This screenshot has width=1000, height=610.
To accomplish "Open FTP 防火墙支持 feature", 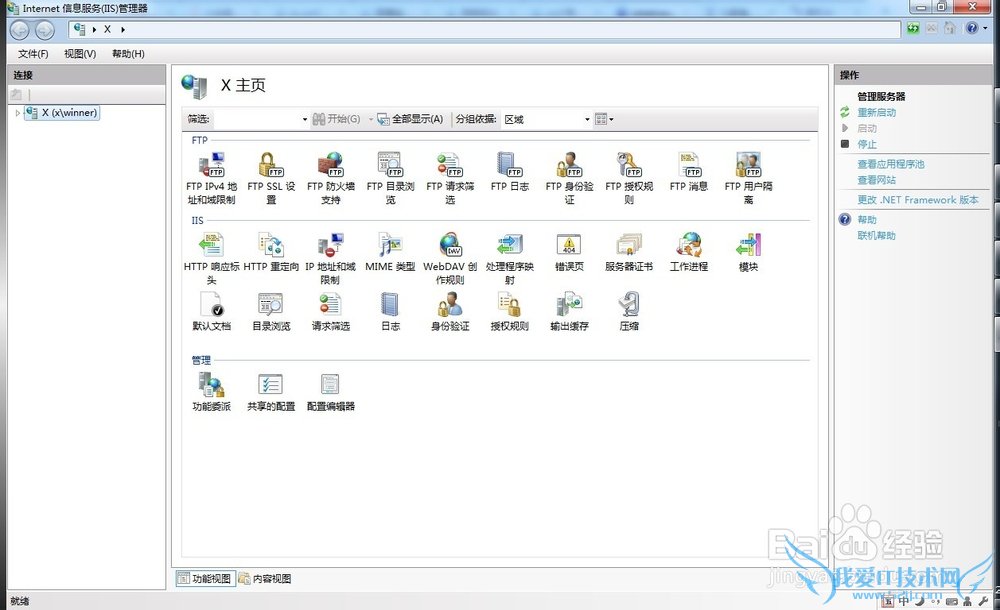I will click(x=330, y=178).
